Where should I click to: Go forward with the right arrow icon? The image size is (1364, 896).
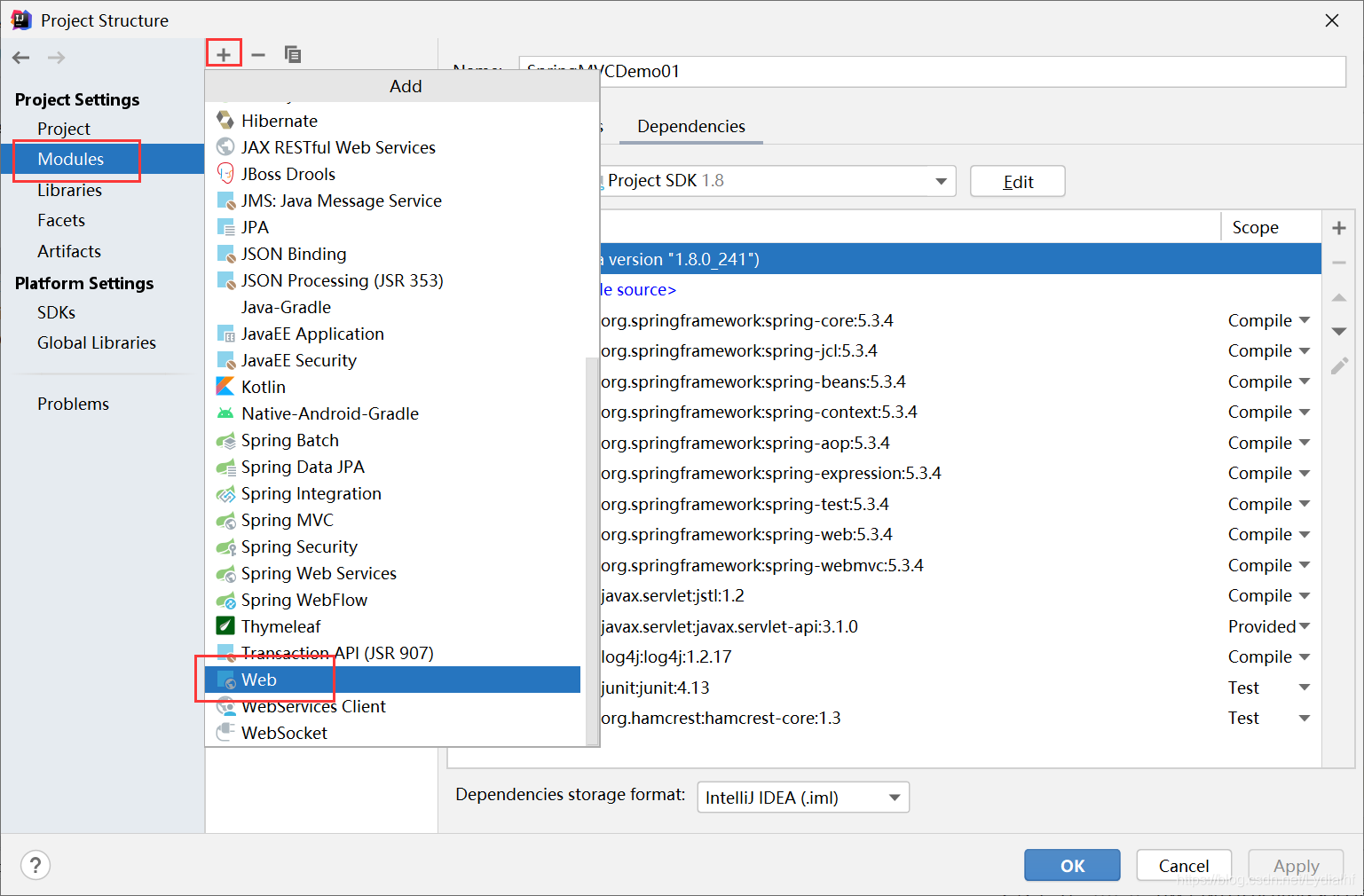(56, 58)
